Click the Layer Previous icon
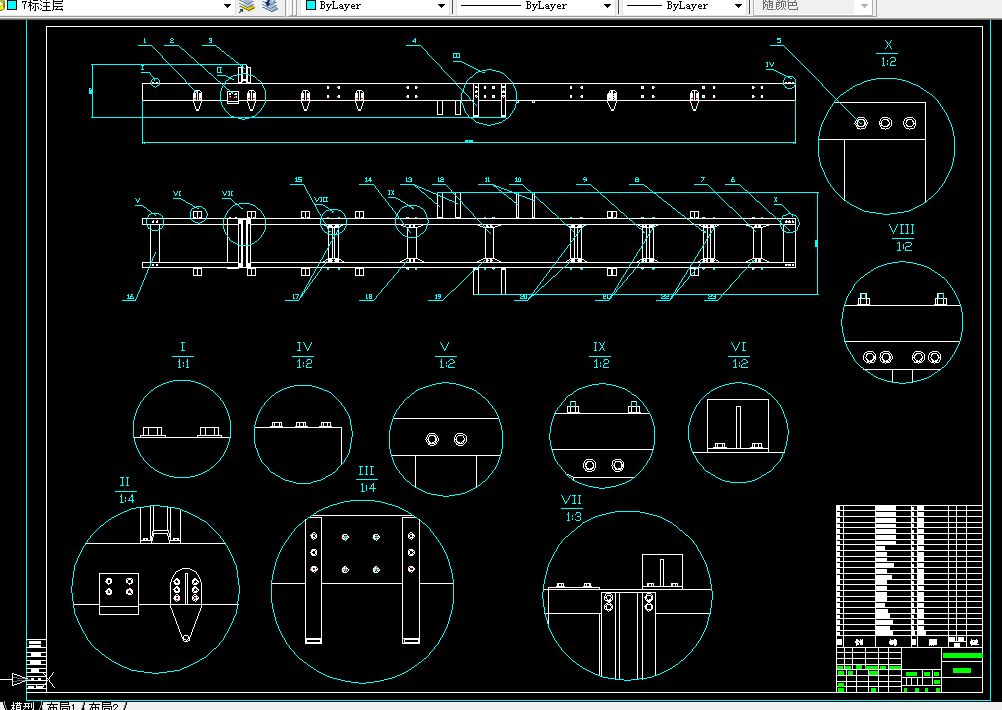Viewport: 1002px width, 710px height. coord(270,6)
